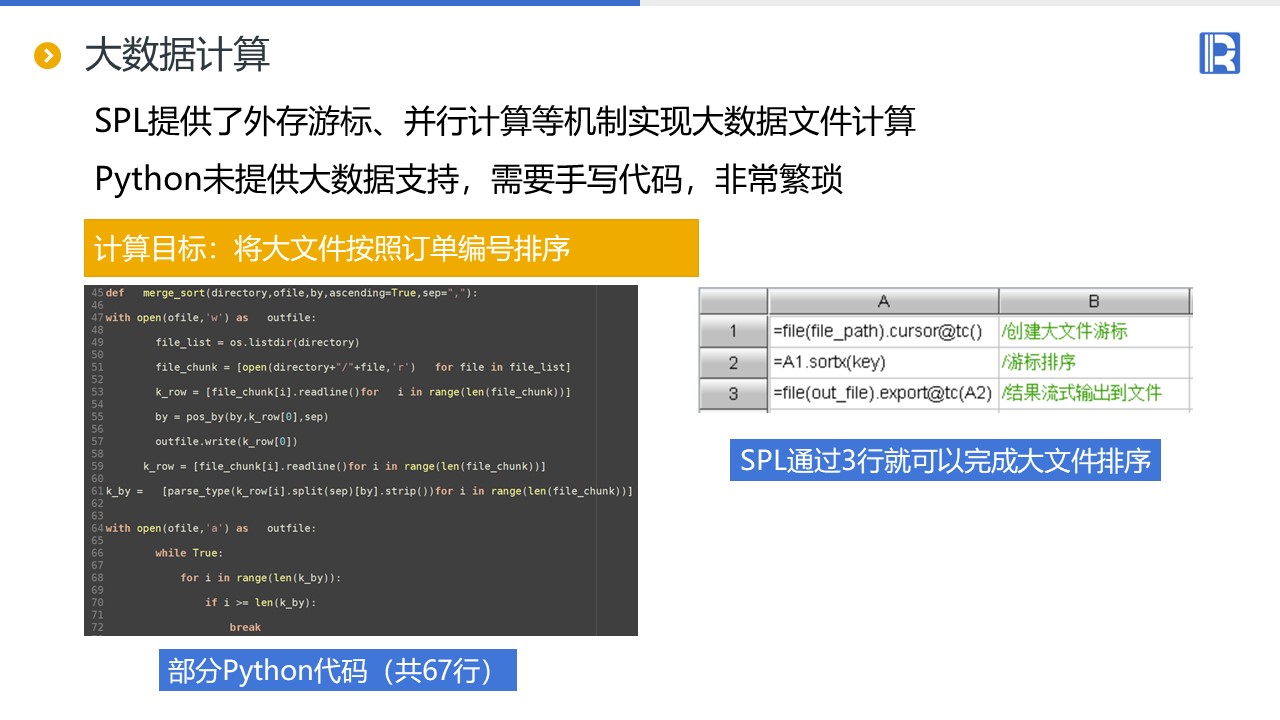Click the with open(ofile,'a') code line
This screenshot has height=720, width=1280.
pos(210,528)
